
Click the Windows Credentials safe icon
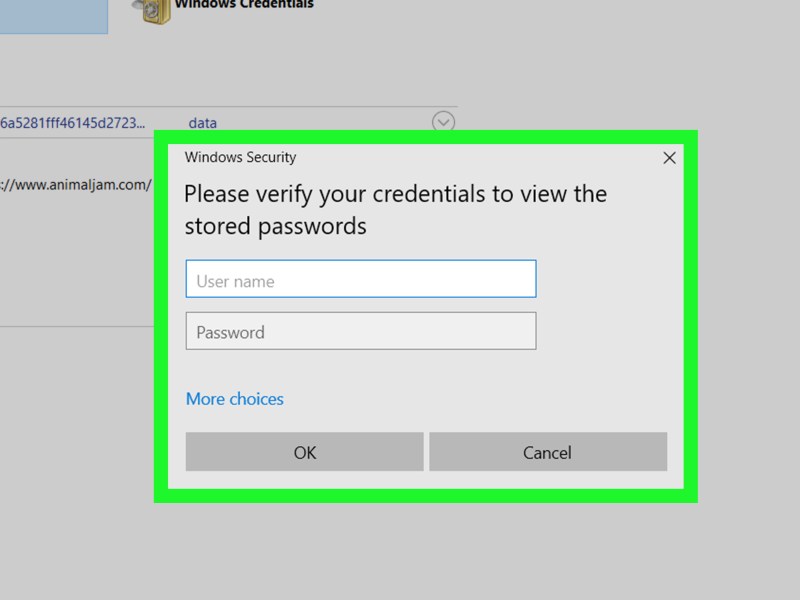click(152, 11)
